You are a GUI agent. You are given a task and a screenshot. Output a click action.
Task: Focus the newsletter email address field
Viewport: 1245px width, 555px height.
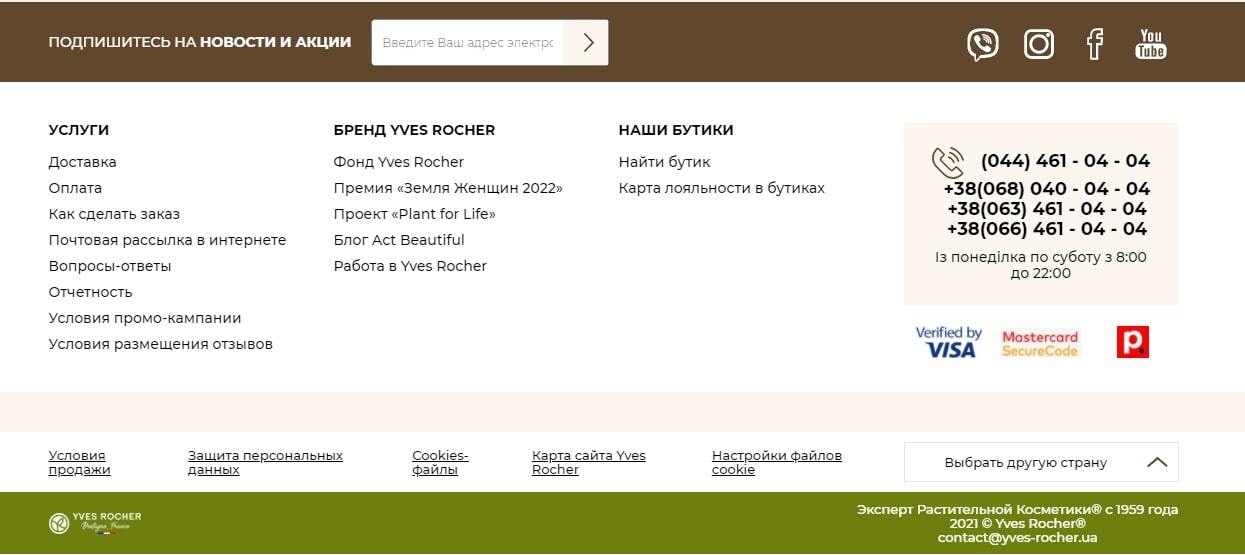click(x=467, y=42)
